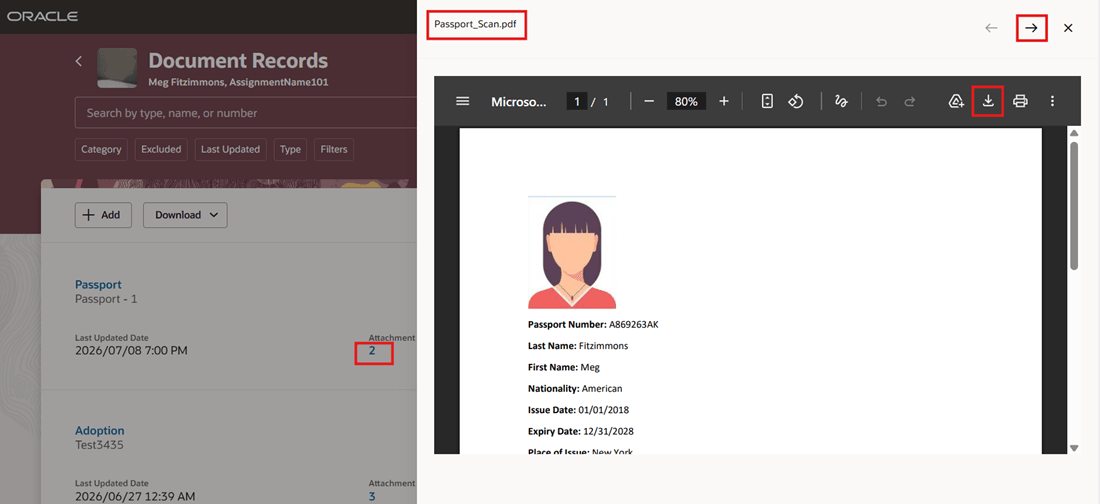Open the Filters chip
Image resolution: width=1100 pixels, height=504 pixels.
point(333,149)
